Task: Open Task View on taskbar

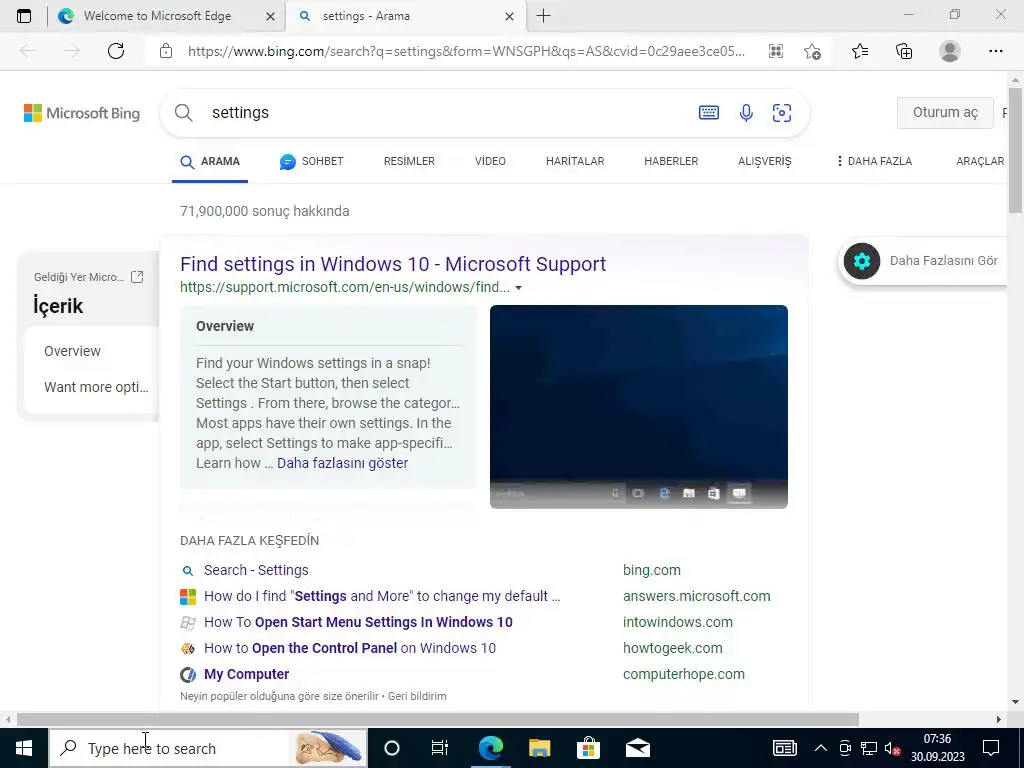Action: pos(440,748)
